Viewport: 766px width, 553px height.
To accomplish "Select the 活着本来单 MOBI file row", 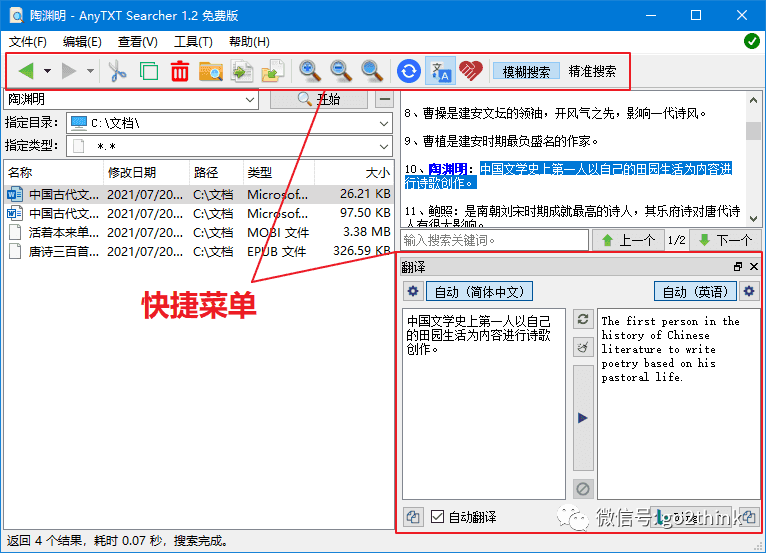I will click(198, 233).
